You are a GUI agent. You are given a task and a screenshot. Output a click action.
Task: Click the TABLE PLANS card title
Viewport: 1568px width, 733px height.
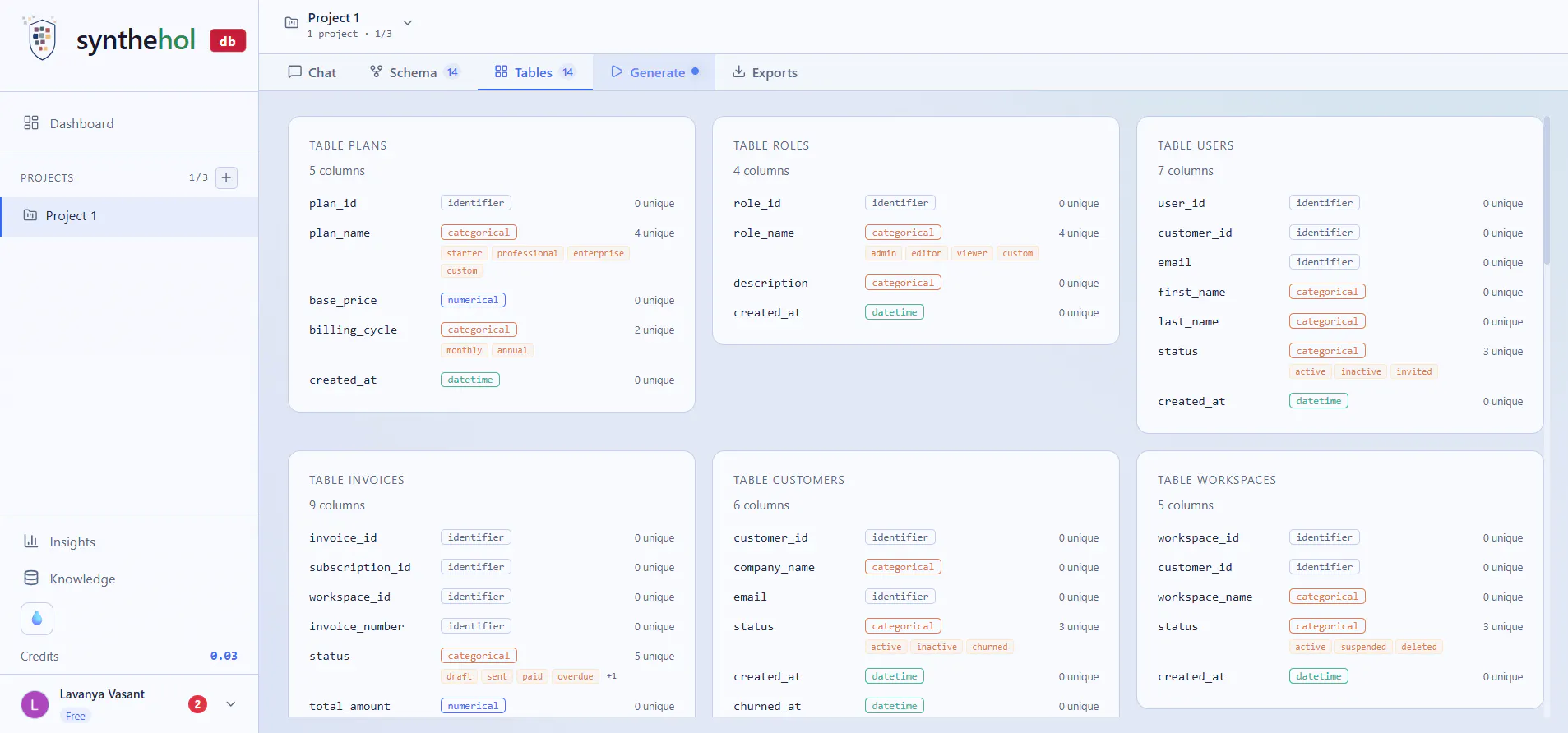(x=348, y=145)
